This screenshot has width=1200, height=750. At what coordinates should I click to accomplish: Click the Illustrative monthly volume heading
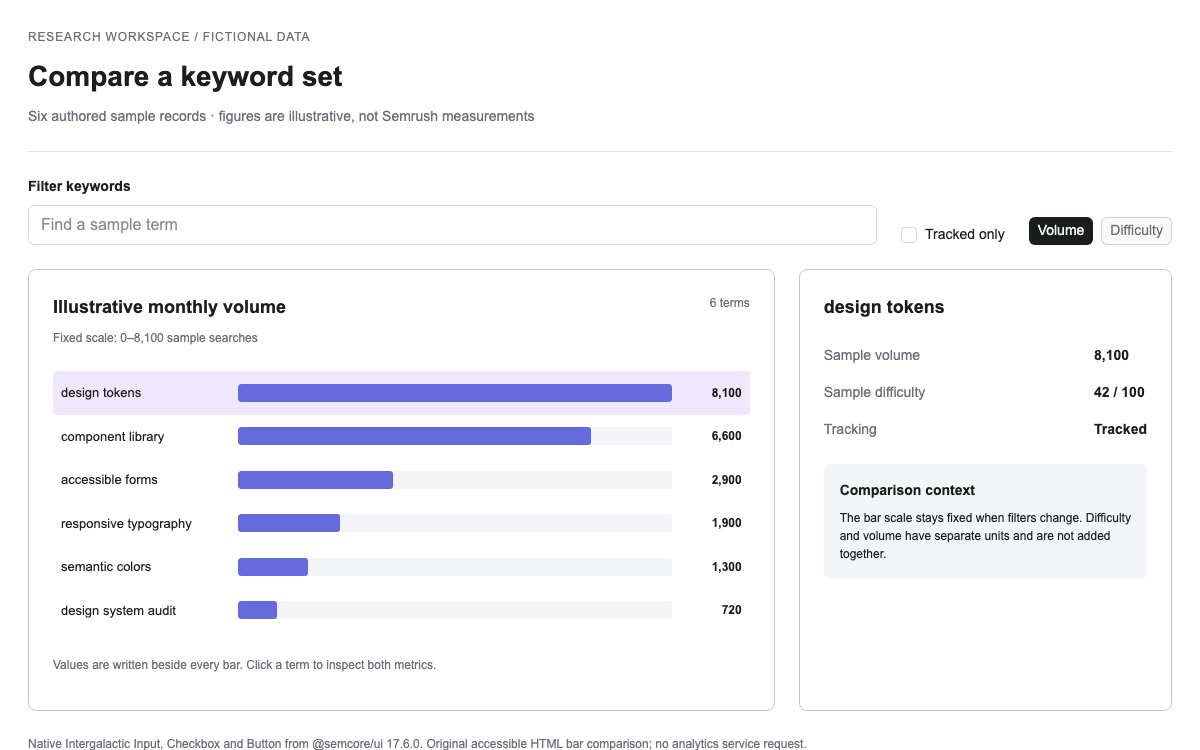[169, 307]
